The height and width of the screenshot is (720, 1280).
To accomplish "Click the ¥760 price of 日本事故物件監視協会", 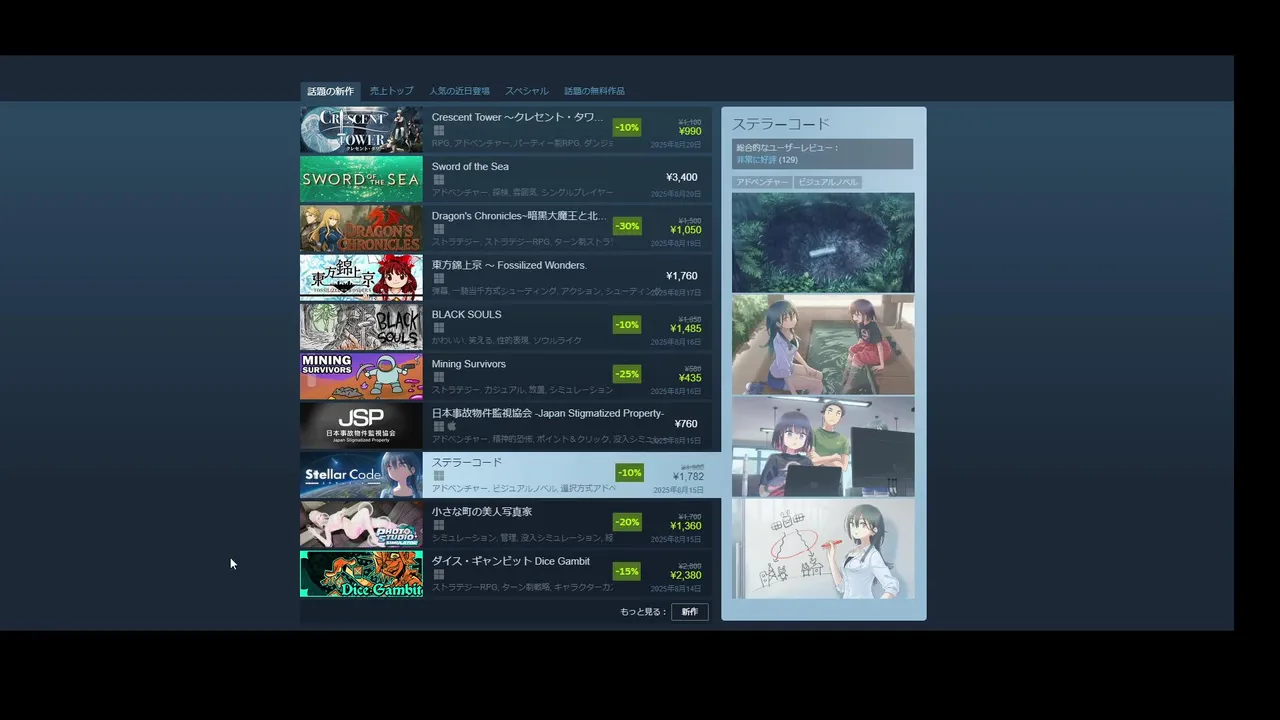I will (x=686, y=424).
